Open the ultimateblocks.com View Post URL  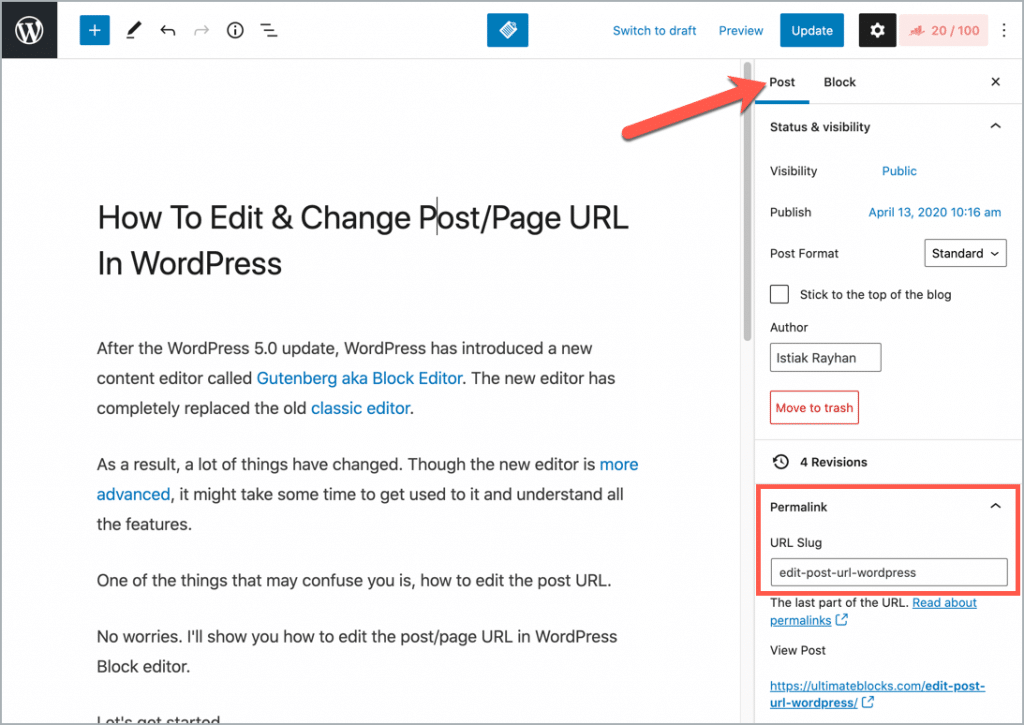tap(877, 694)
